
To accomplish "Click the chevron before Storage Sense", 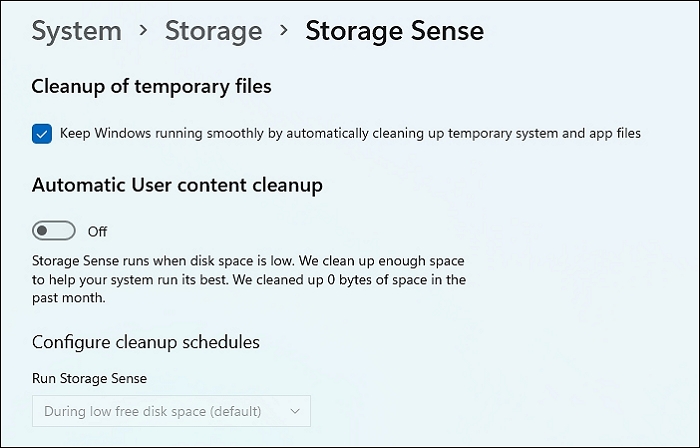I will click(x=283, y=32).
